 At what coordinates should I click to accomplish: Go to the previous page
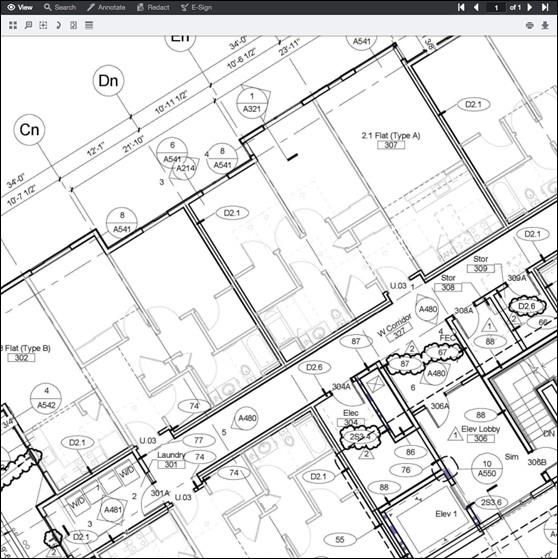tap(476, 7)
